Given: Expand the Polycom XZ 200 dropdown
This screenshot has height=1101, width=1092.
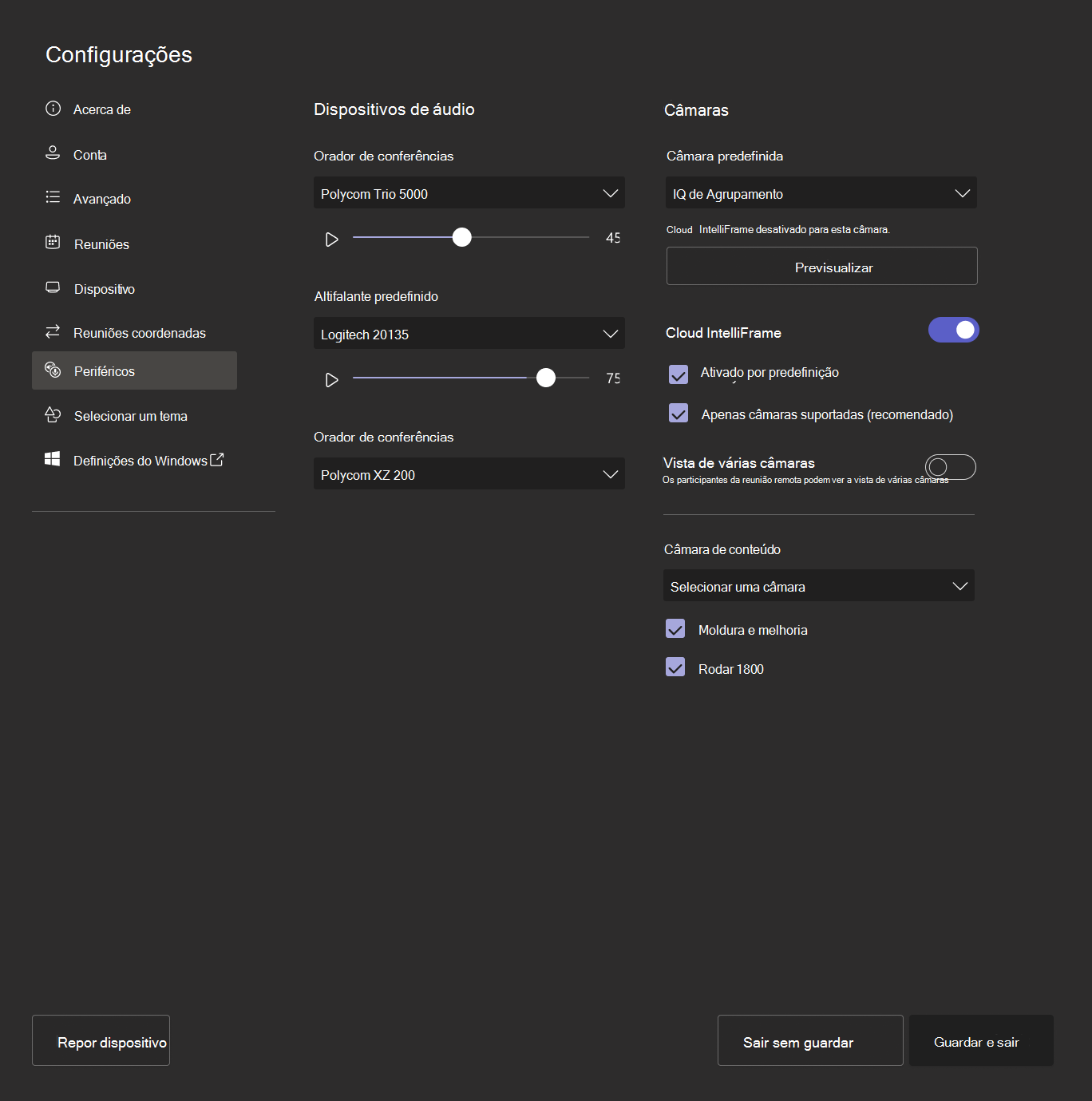Looking at the screenshot, I should point(469,473).
